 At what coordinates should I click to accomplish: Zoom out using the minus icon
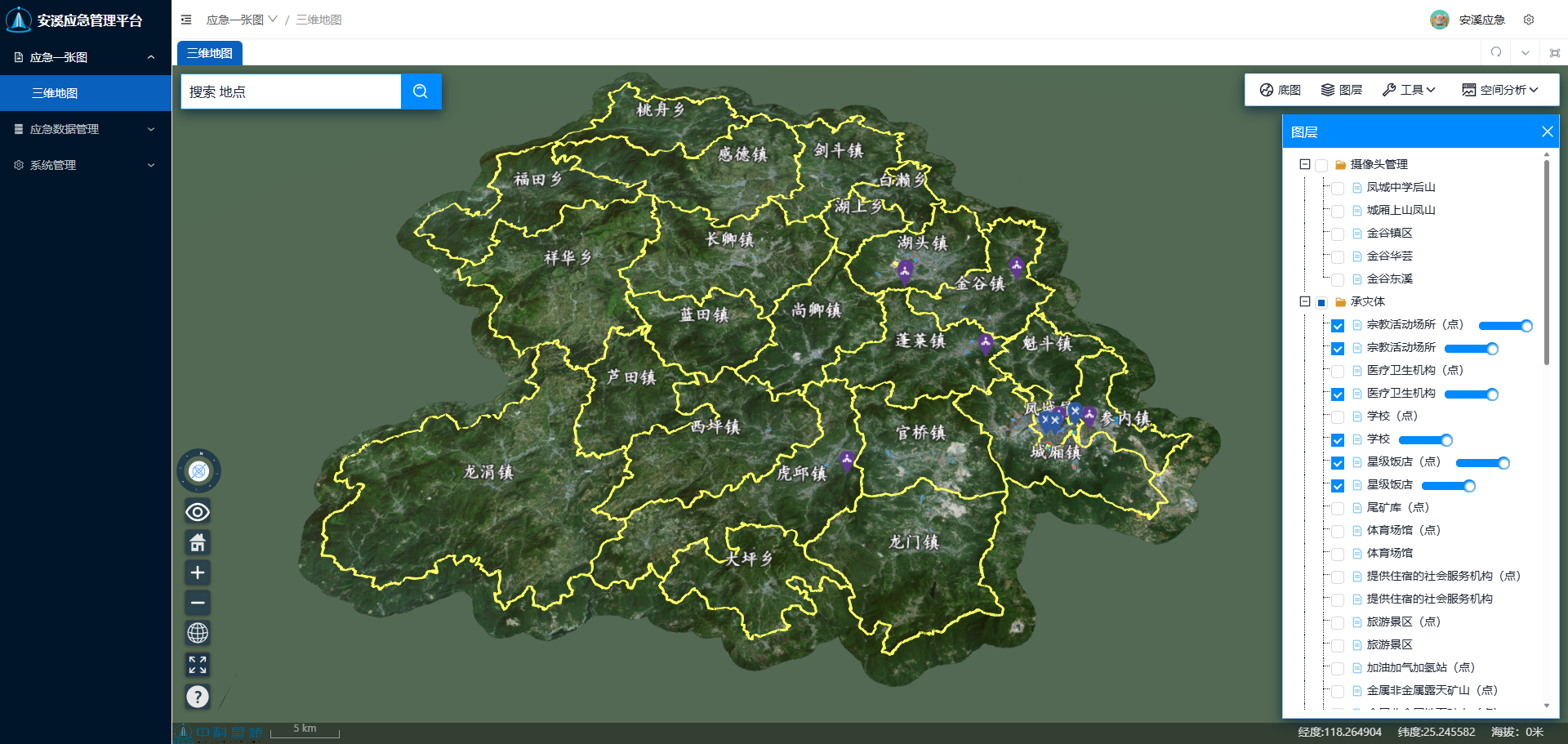point(198,603)
